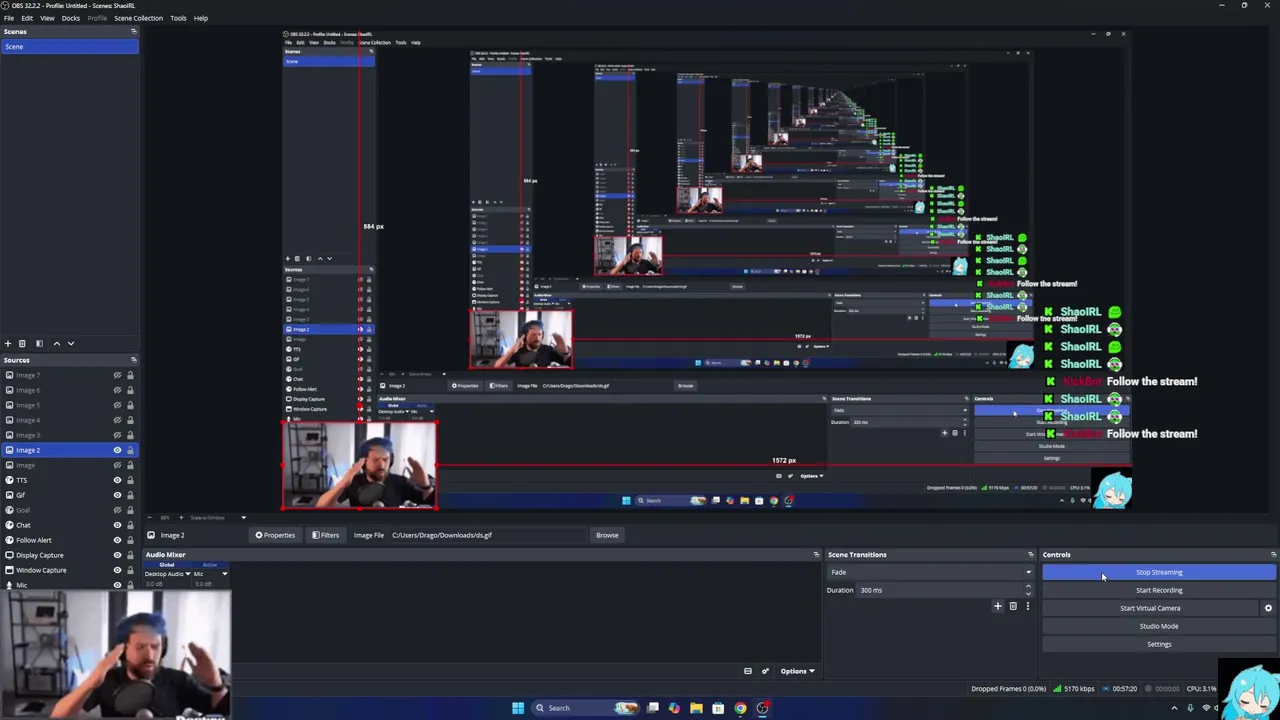Image resolution: width=1280 pixels, height=720 pixels.
Task: Show the Image 6 source
Action: [x=117, y=390]
